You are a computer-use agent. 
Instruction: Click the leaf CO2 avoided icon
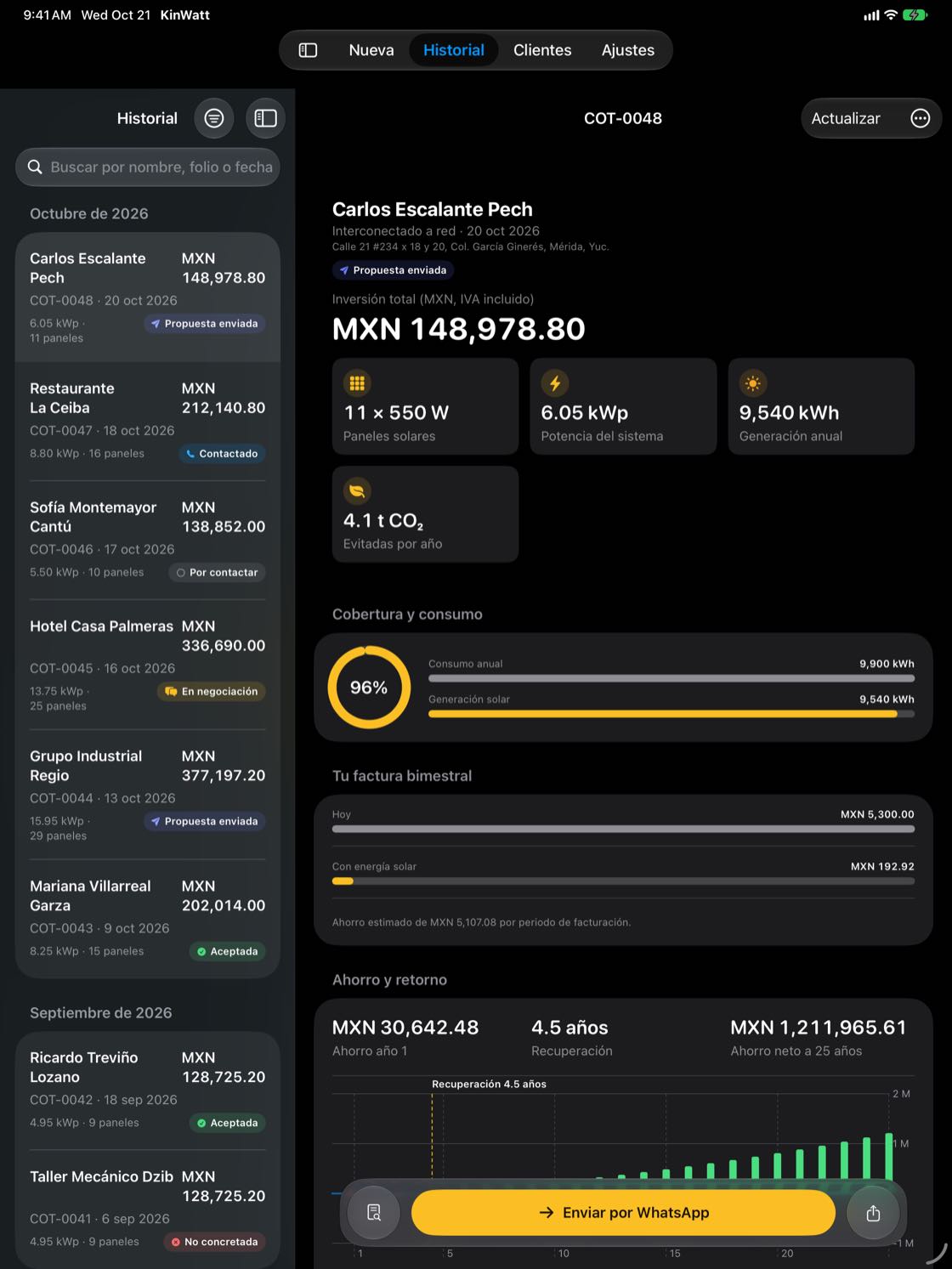pyautogui.click(x=357, y=491)
